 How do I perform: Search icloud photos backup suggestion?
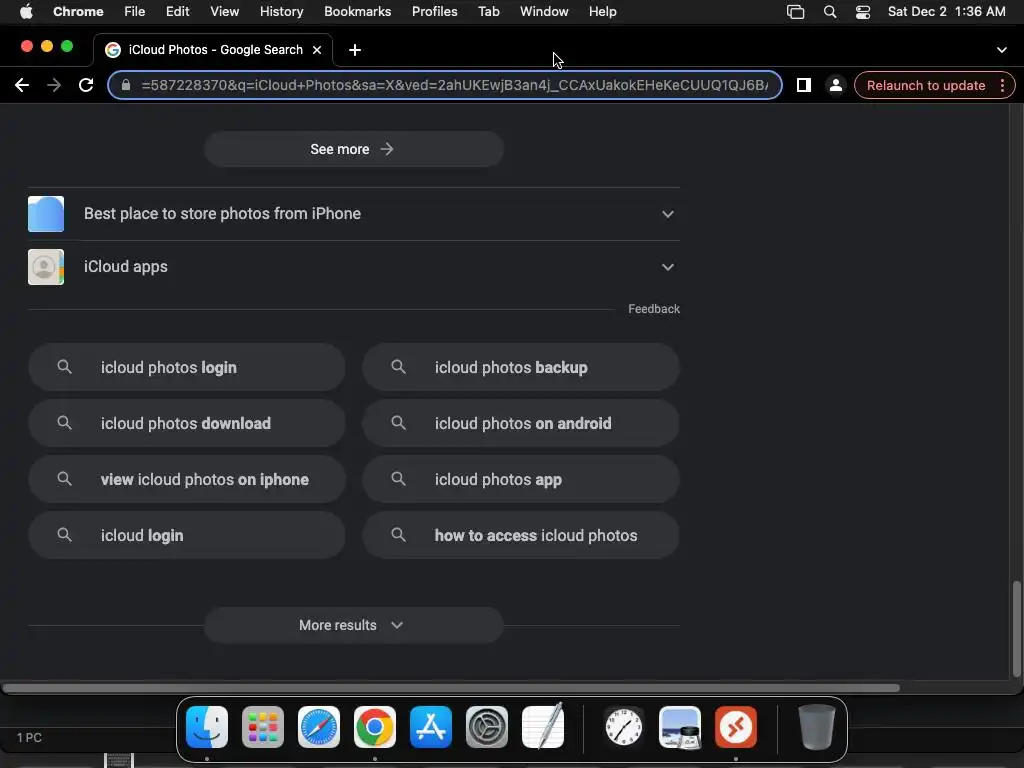tap(520, 367)
